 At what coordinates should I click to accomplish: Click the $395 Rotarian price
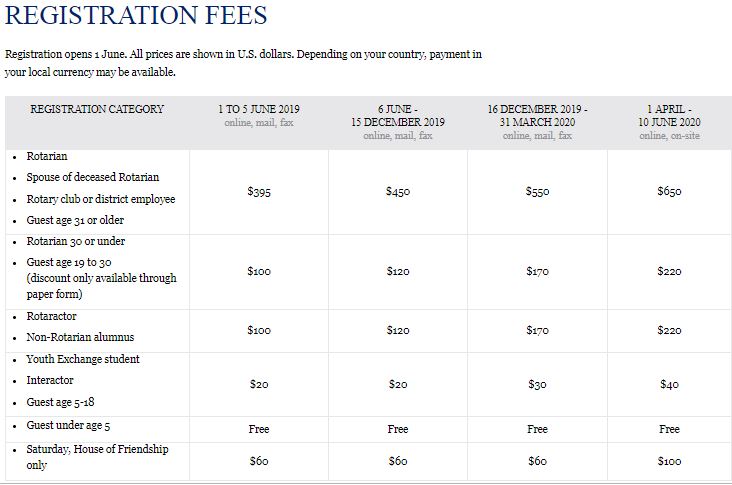(258, 191)
